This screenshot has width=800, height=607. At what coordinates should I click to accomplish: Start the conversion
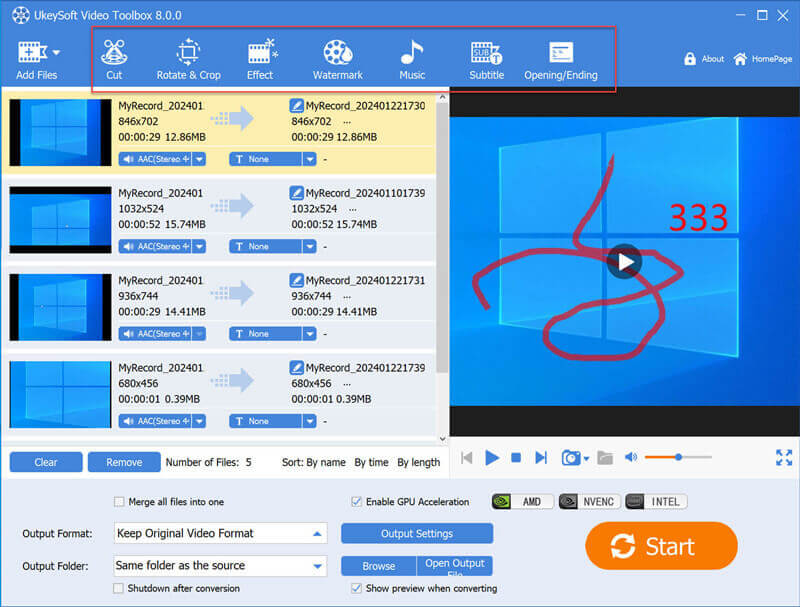coord(661,546)
